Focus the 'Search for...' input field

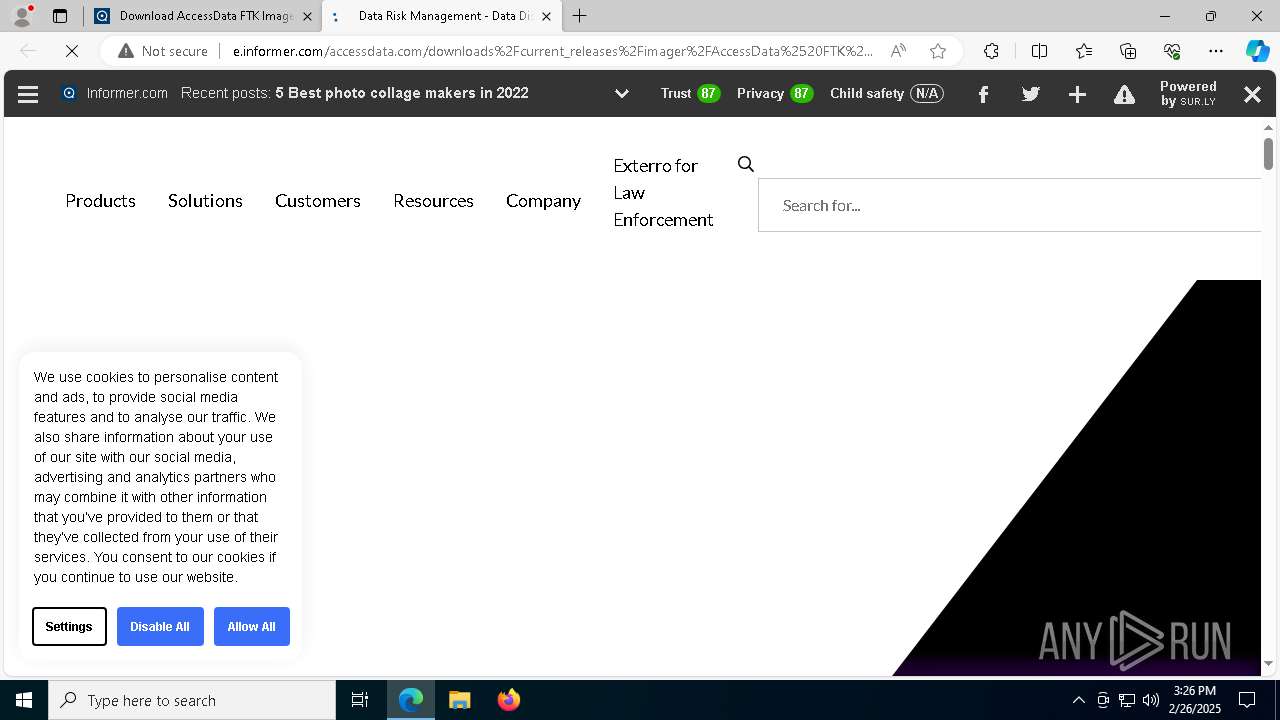pos(1010,205)
